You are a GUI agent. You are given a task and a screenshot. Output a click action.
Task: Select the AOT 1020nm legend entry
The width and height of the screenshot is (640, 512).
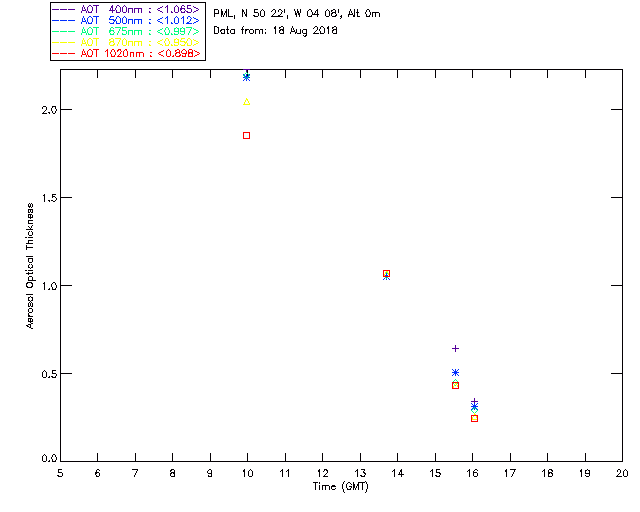pos(127,53)
